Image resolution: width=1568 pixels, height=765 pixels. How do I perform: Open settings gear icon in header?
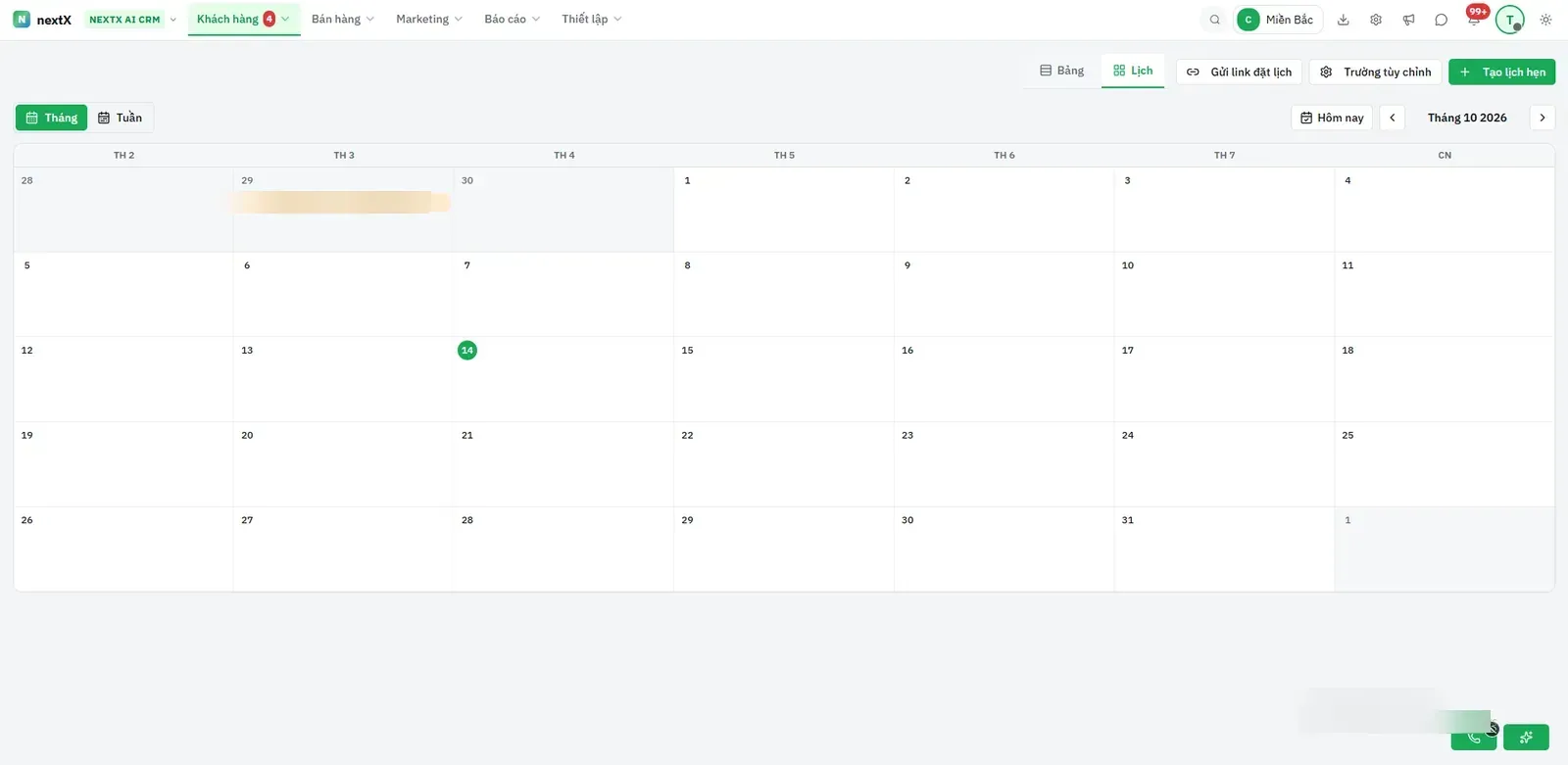[1376, 20]
